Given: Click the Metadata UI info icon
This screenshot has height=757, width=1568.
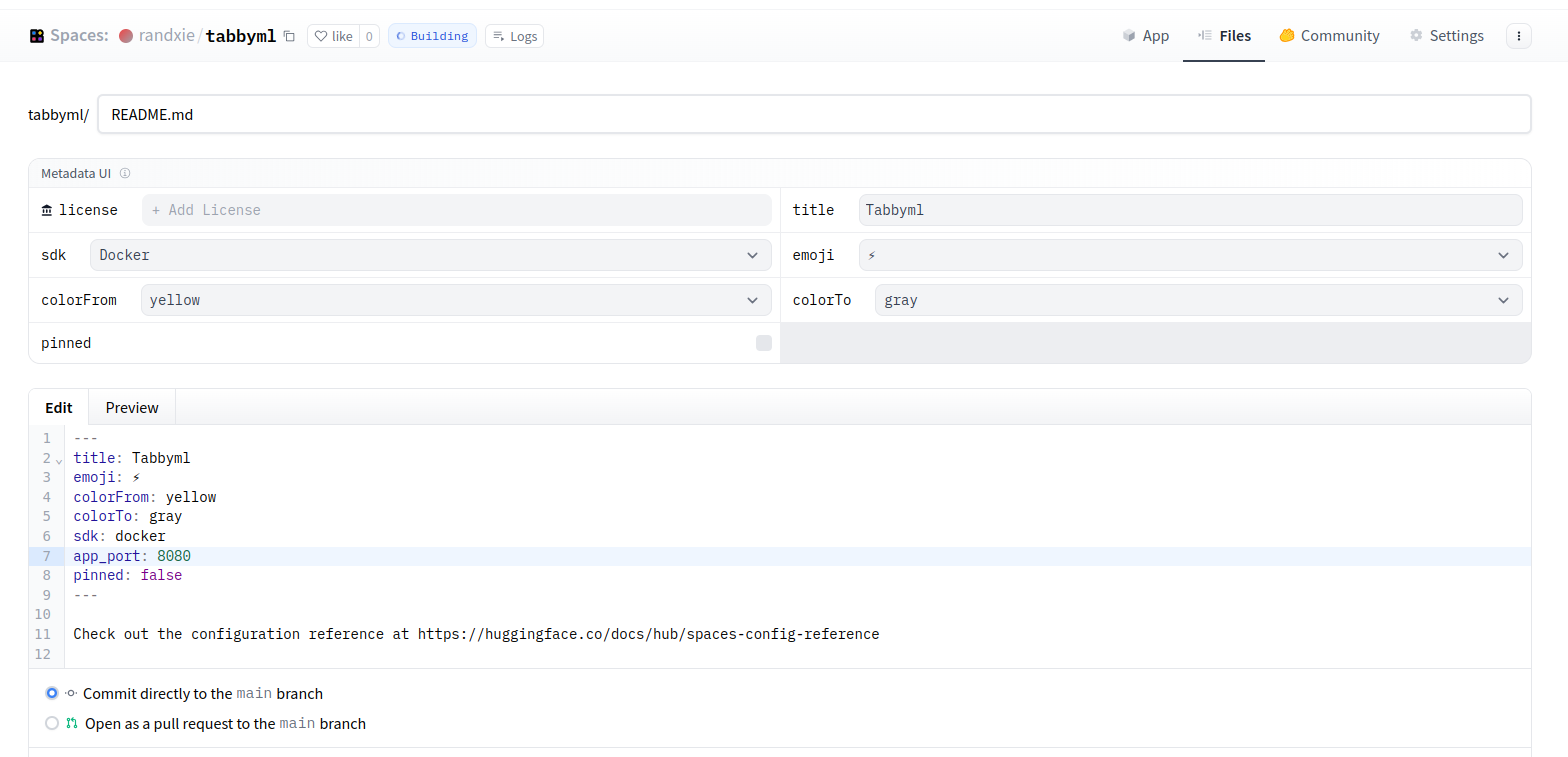Looking at the screenshot, I should [x=125, y=173].
